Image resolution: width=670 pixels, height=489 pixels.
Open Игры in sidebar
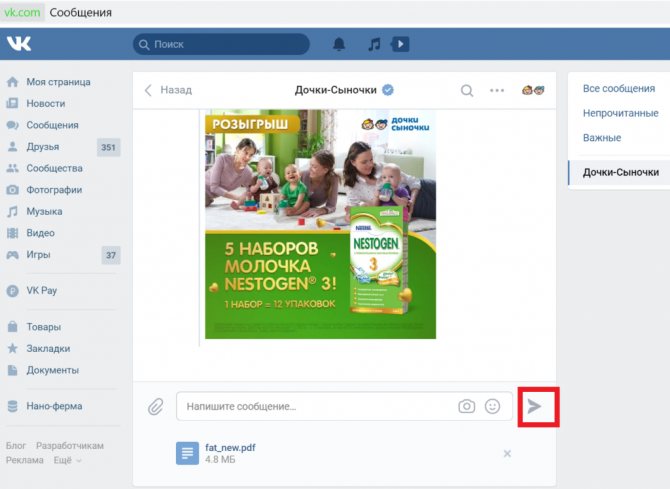[38, 254]
